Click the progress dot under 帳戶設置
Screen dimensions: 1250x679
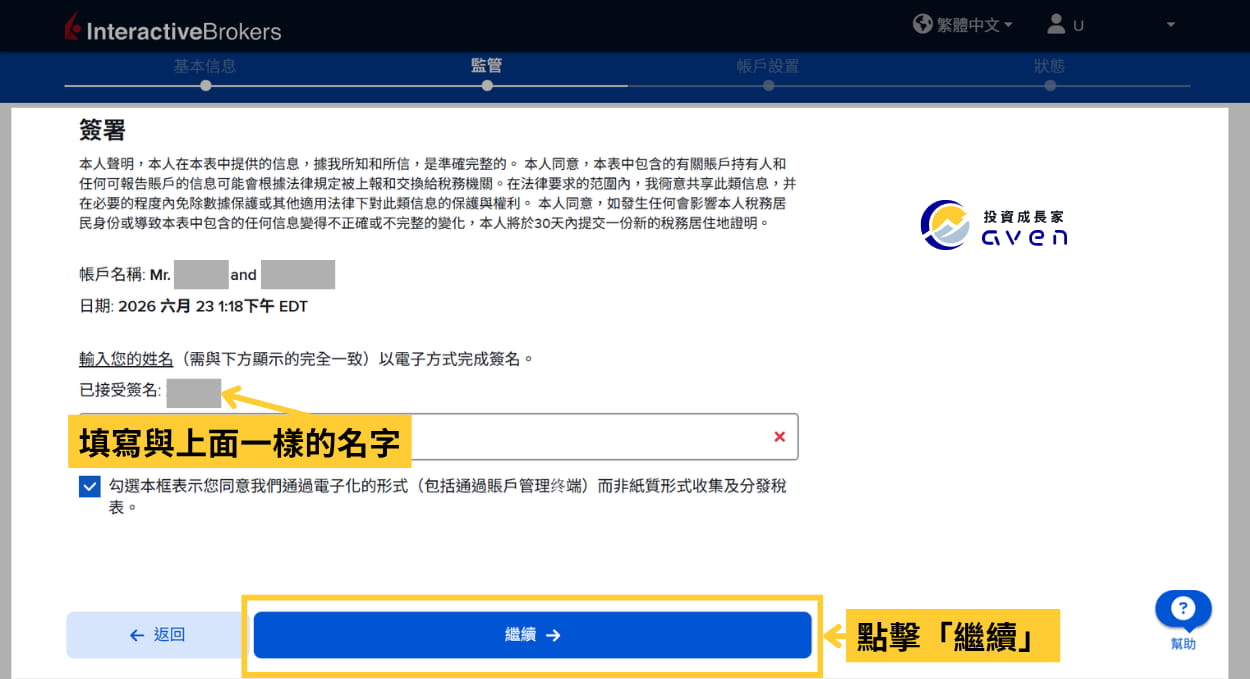click(x=768, y=86)
